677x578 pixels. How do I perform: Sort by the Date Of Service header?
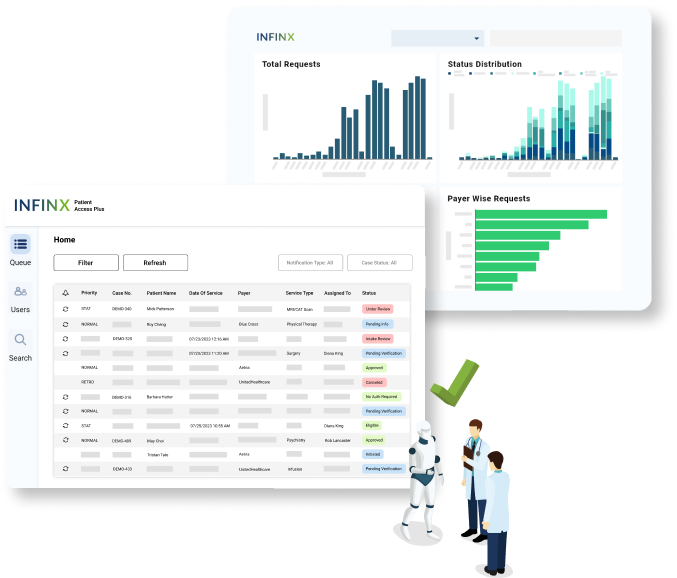coord(206,293)
